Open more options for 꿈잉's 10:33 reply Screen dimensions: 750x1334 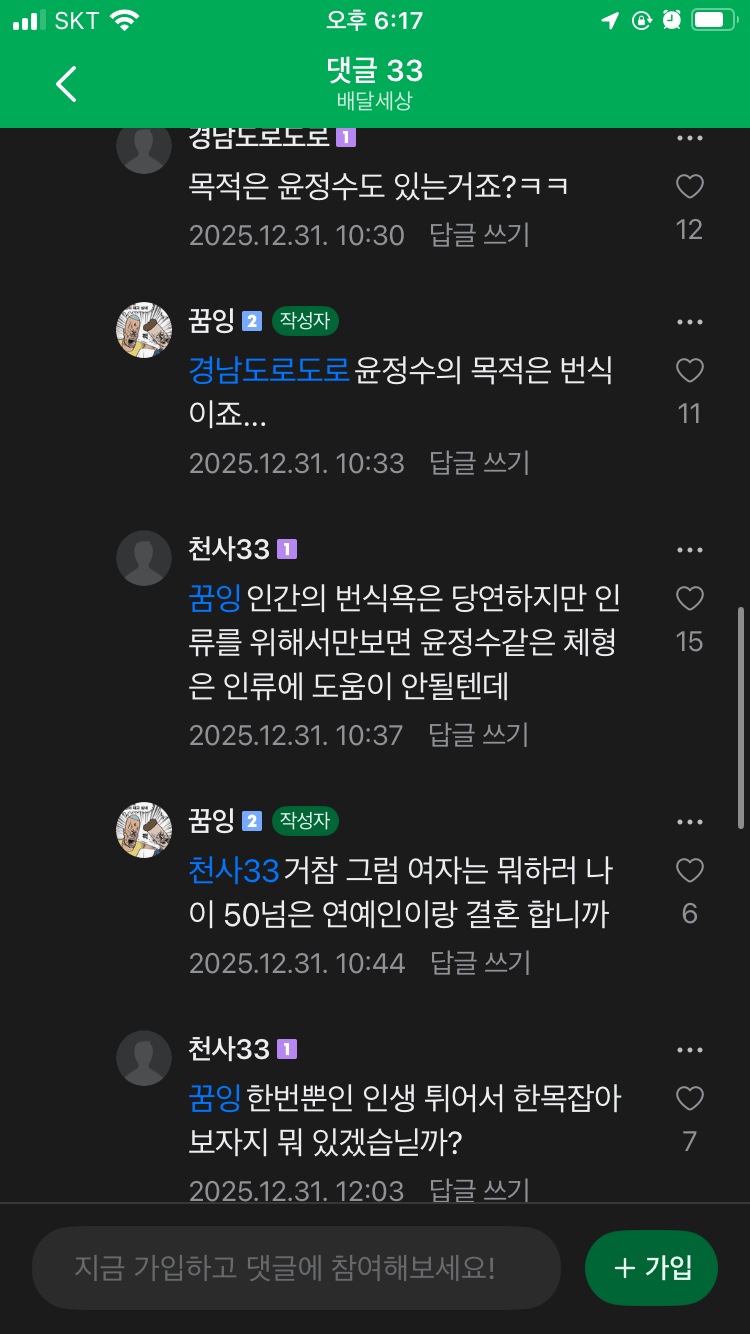coord(690,322)
